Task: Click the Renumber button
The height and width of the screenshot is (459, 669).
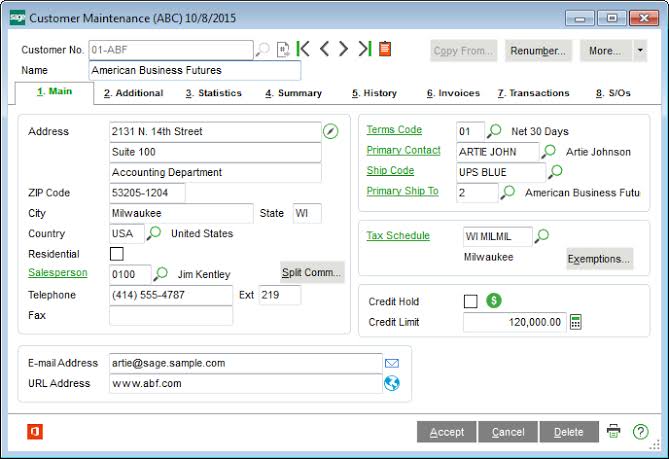Action: [538, 51]
